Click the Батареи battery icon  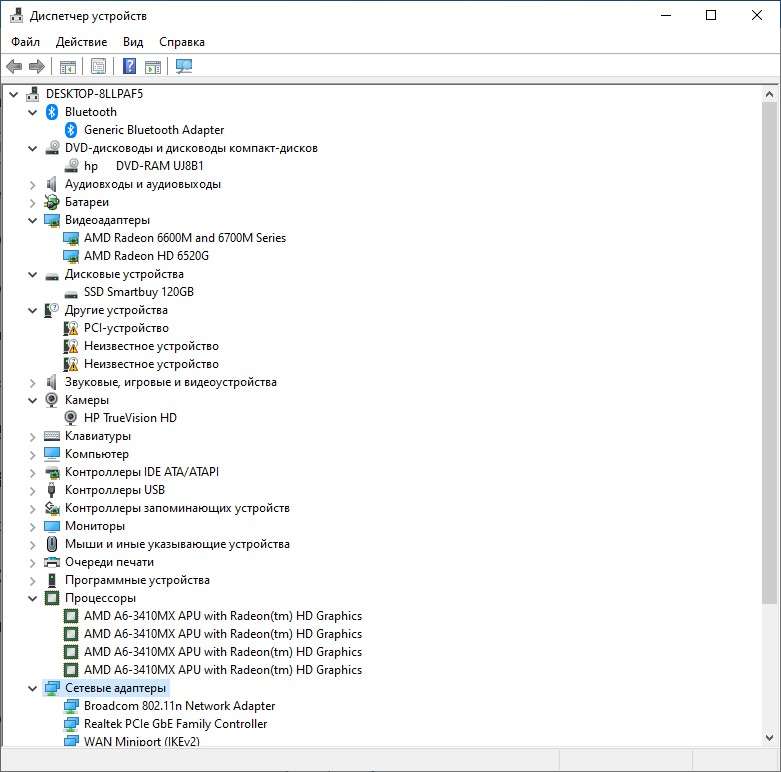click(x=52, y=202)
